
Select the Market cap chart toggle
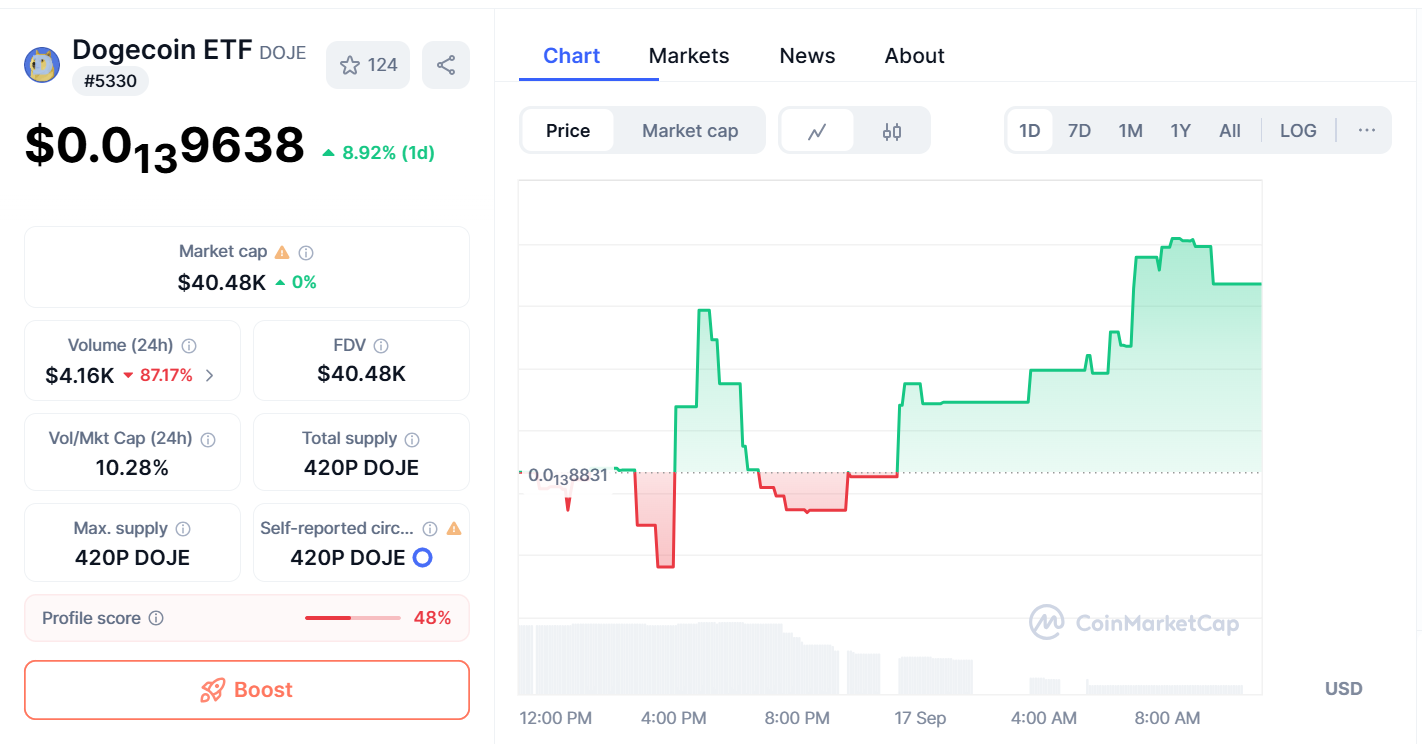[690, 131]
